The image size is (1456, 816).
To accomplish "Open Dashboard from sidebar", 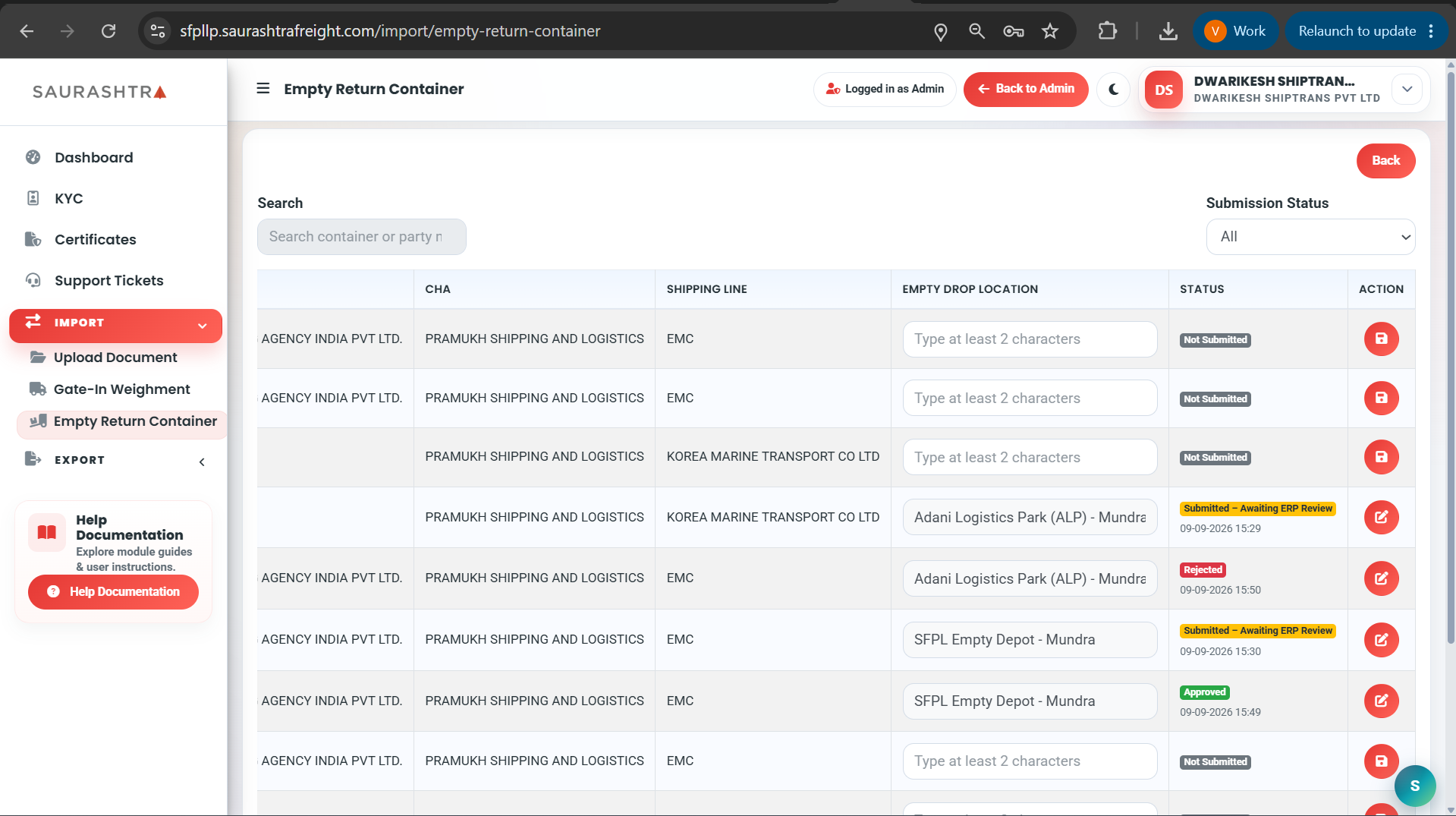I will 94,158.
